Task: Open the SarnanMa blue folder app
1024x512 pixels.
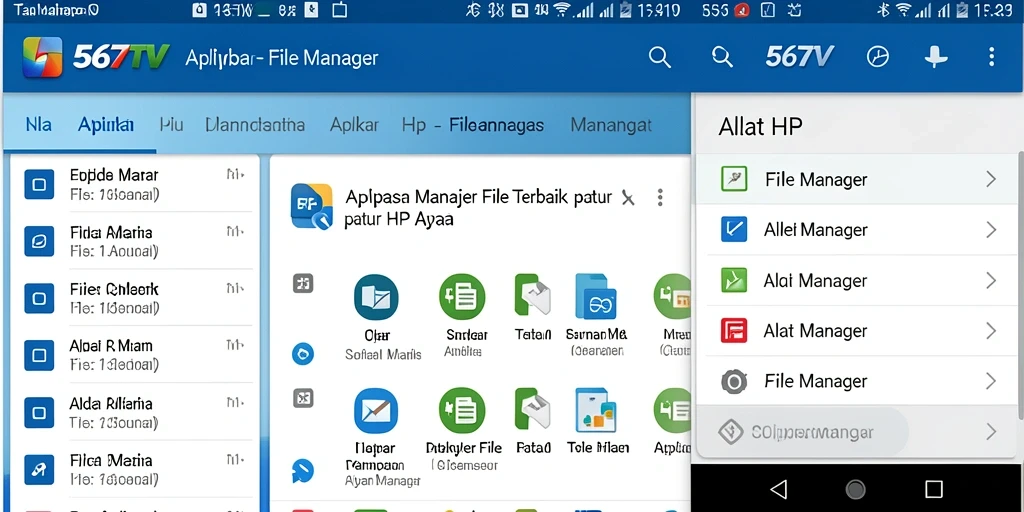Action: tap(596, 297)
